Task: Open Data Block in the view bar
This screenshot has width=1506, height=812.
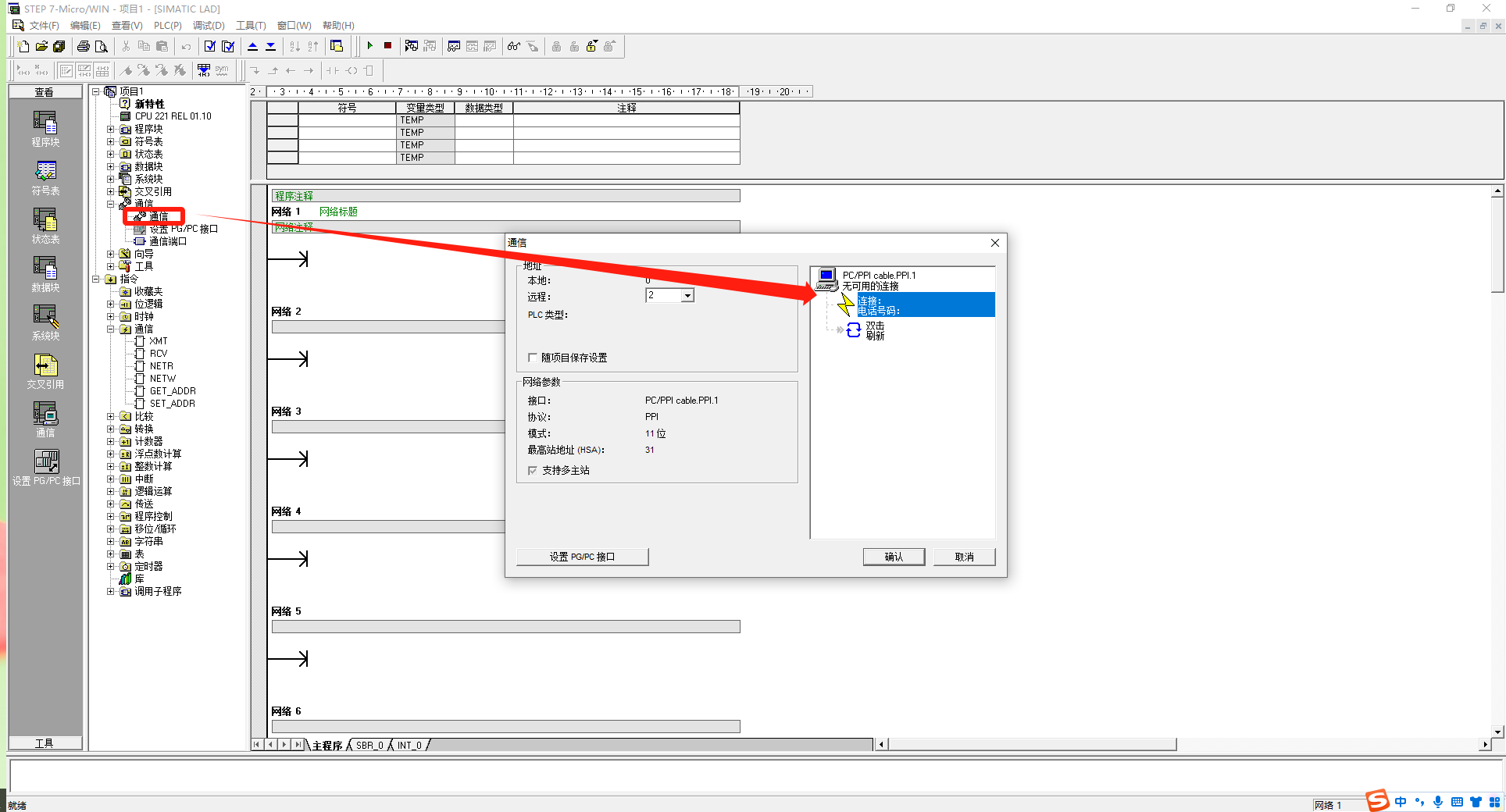Action: point(45,274)
